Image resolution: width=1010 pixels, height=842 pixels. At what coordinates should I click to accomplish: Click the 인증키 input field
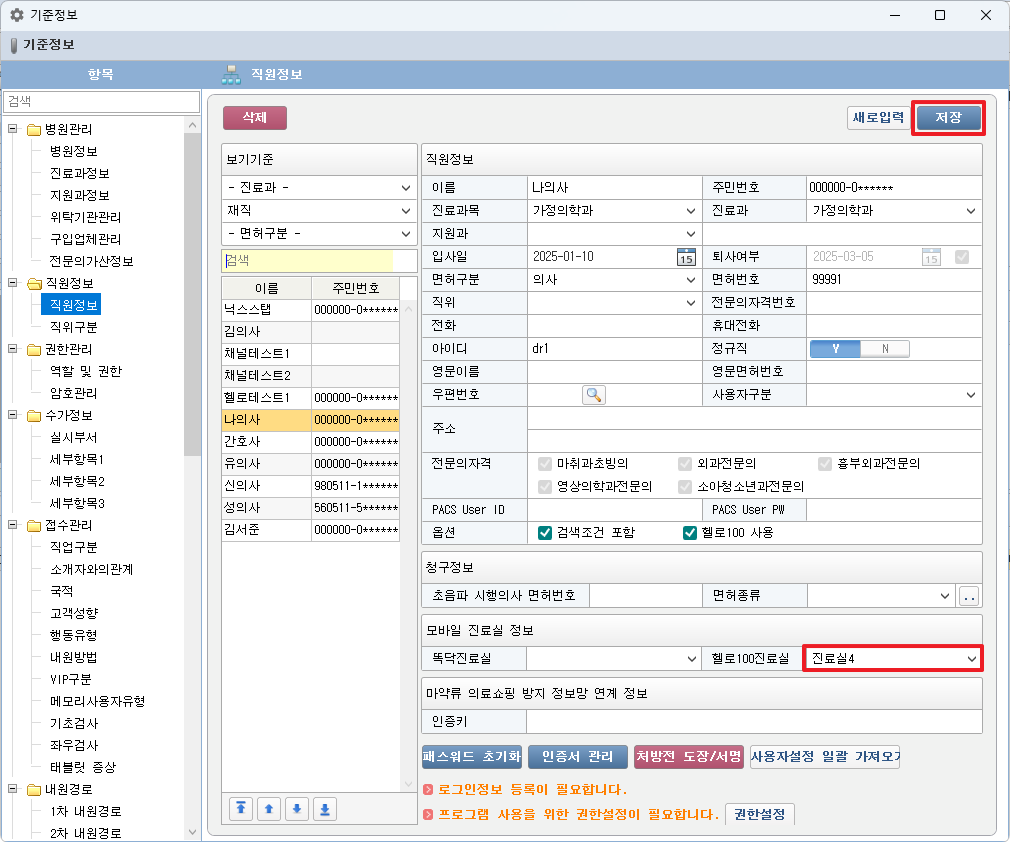click(753, 721)
